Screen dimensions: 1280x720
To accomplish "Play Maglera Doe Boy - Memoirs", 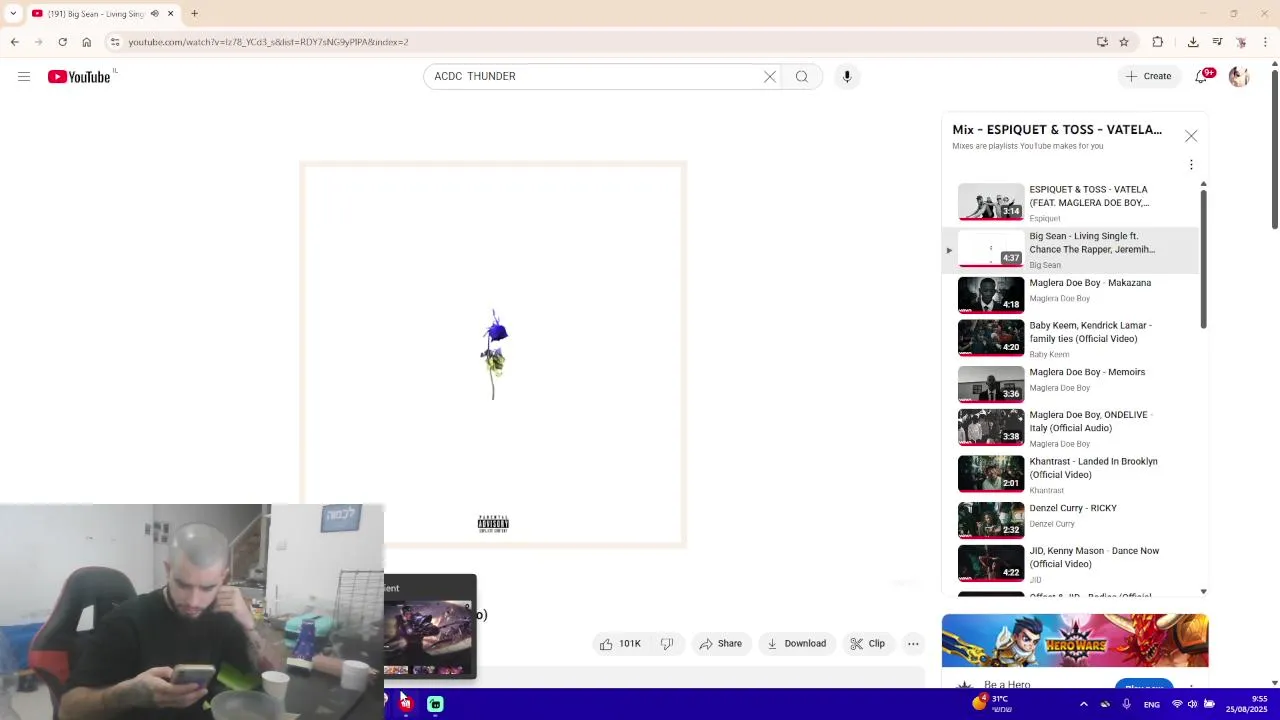I will coord(1070,384).
